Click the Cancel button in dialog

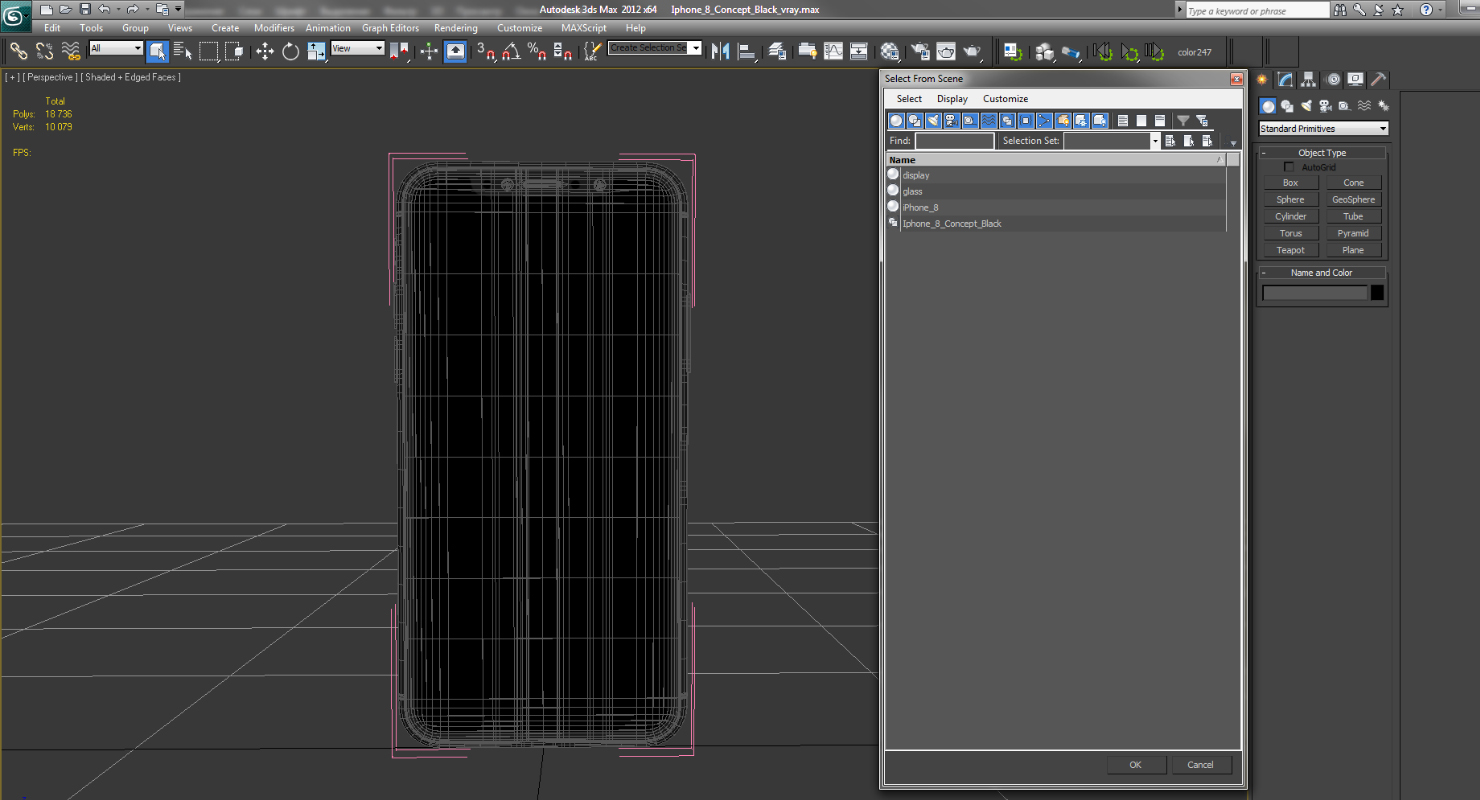pos(1201,765)
